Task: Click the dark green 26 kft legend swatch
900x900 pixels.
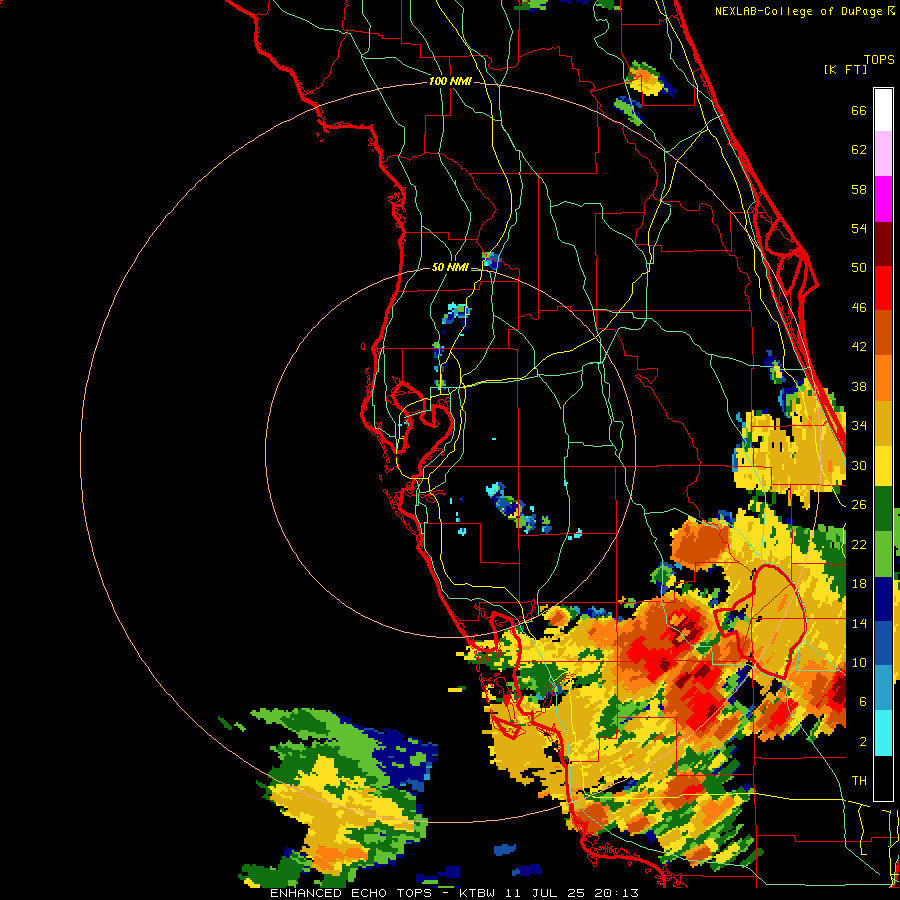Action: click(883, 509)
